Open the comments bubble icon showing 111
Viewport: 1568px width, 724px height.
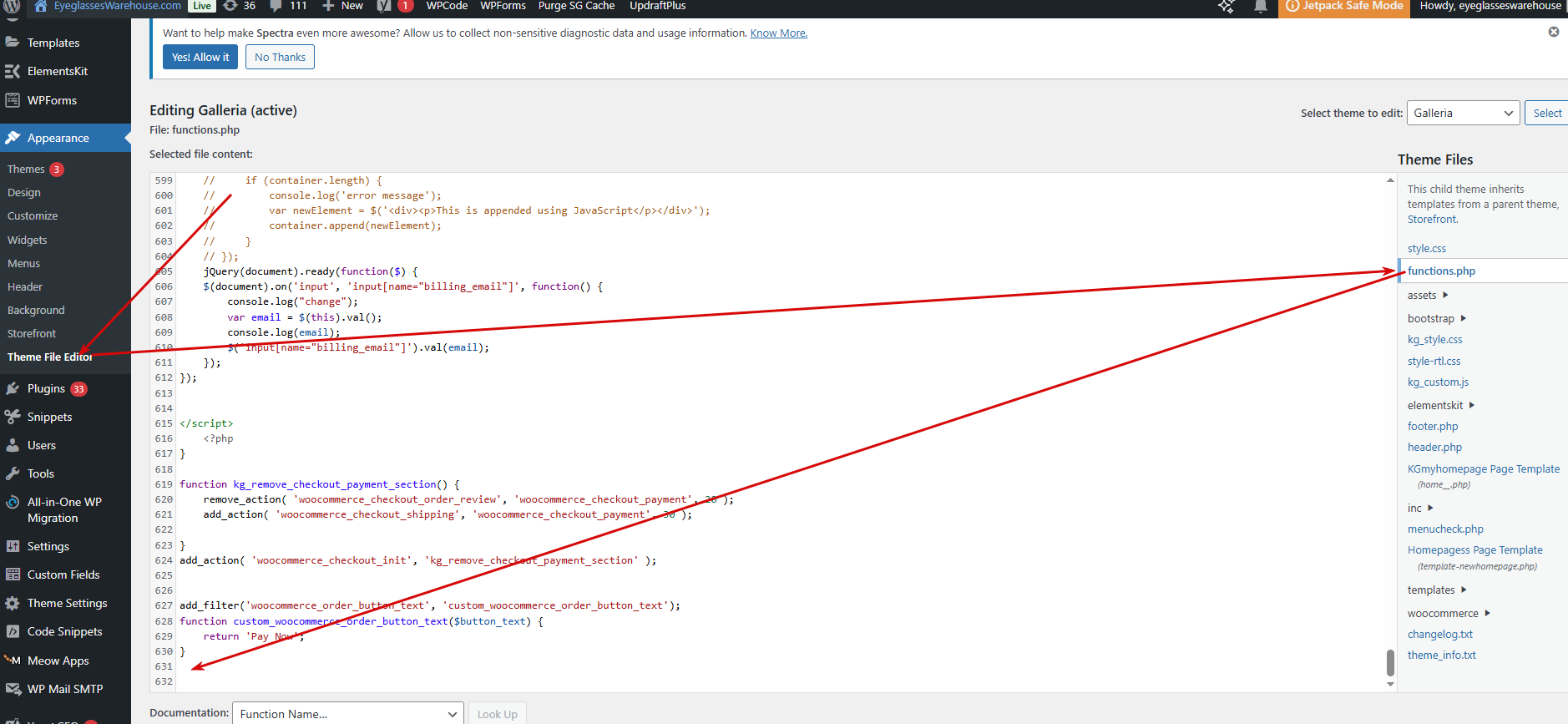[x=276, y=6]
